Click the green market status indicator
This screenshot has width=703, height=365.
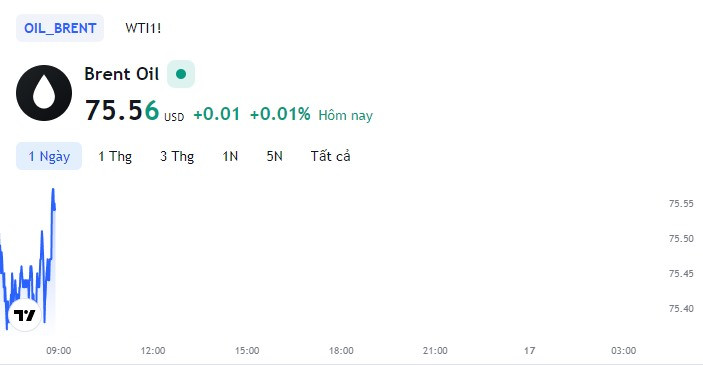(x=181, y=74)
